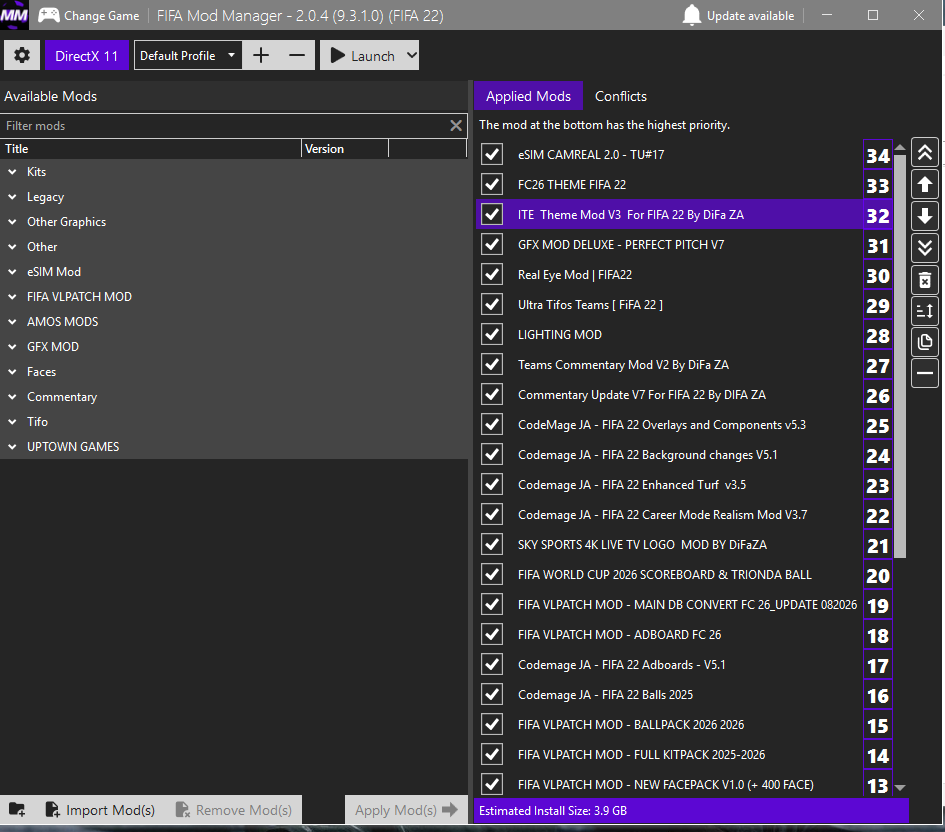Expand the Legacy category
The height and width of the screenshot is (832, 945).
[x=12, y=197]
